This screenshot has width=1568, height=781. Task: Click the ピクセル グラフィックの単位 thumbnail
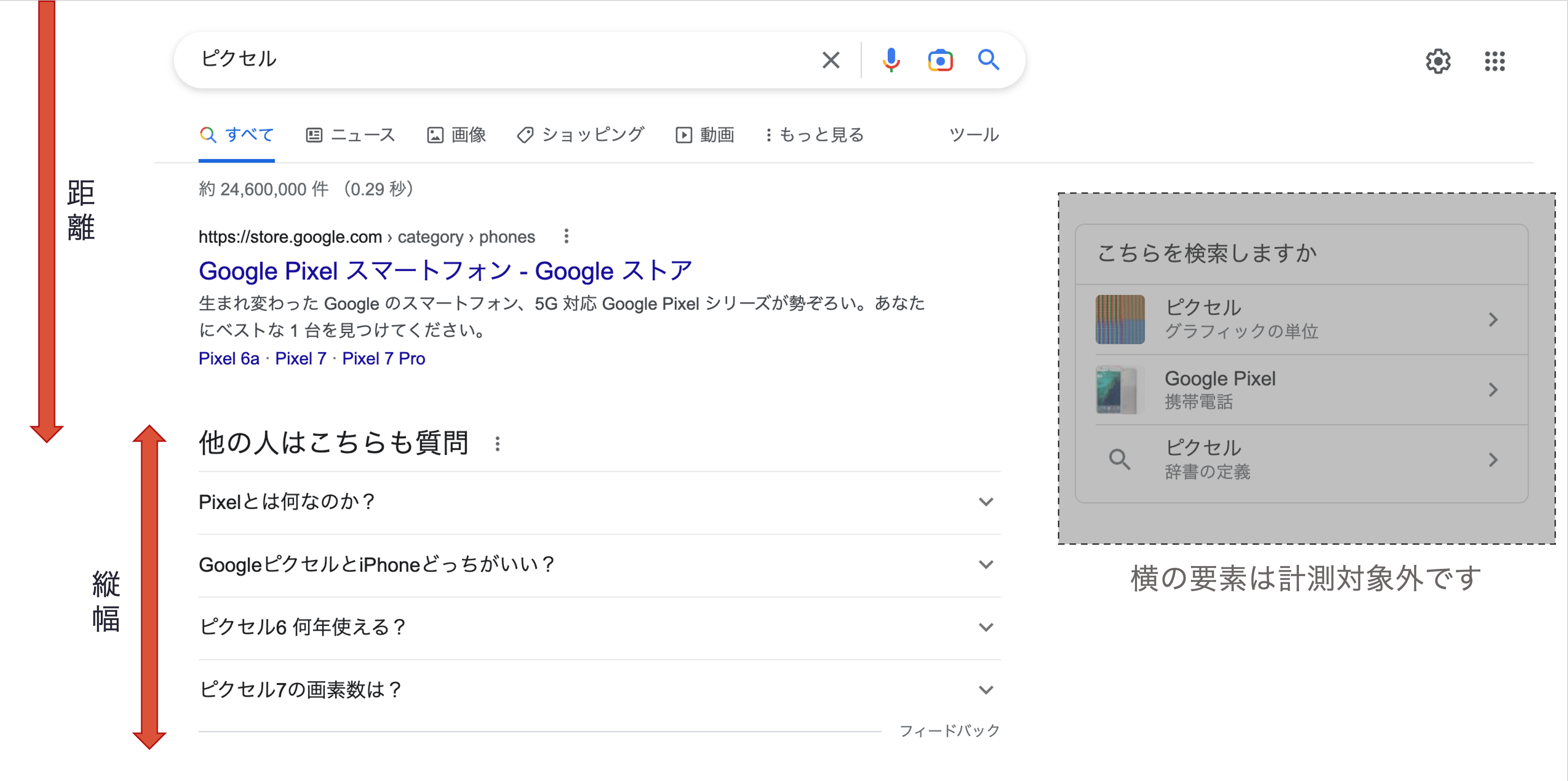click(1120, 320)
